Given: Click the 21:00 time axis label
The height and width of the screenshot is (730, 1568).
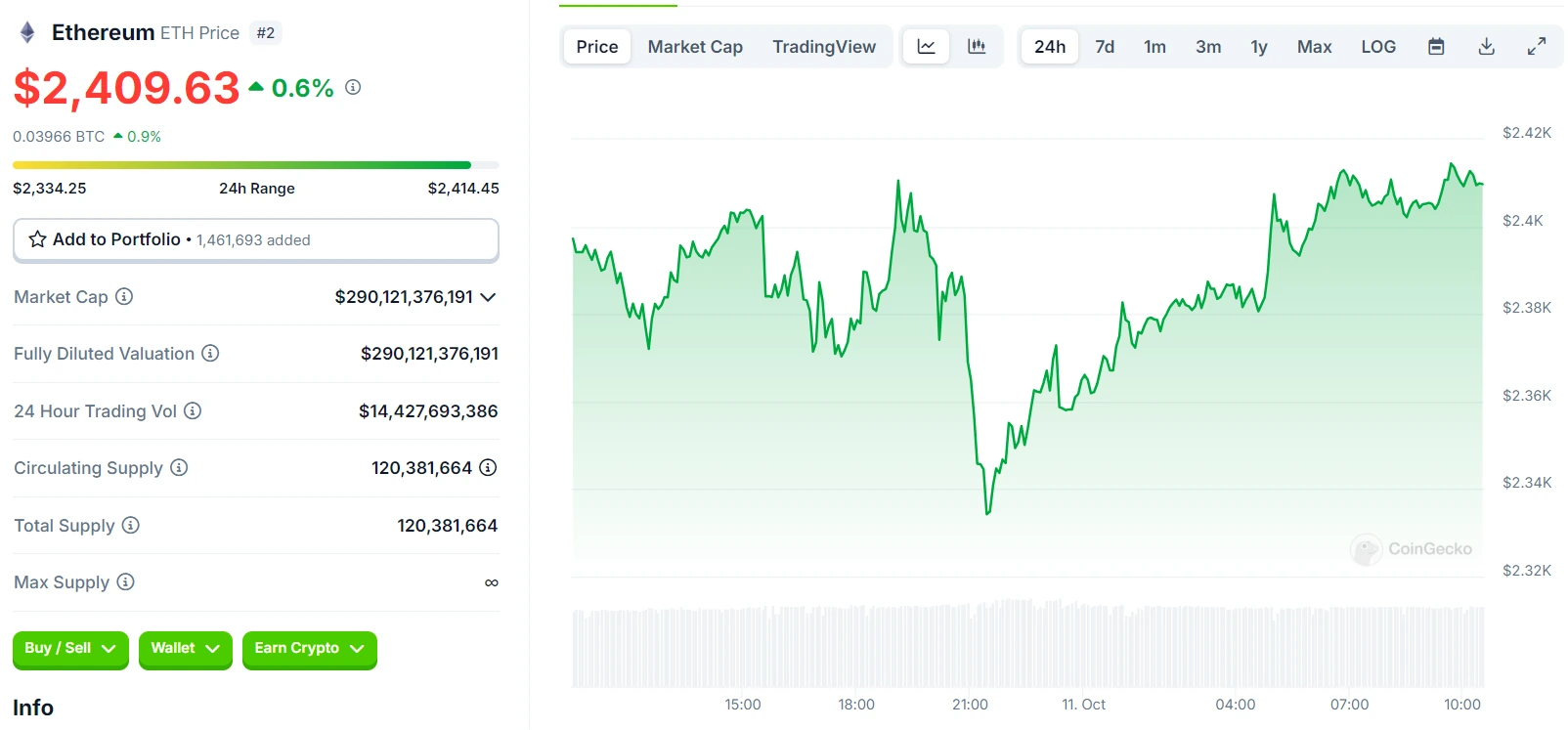Looking at the screenshot, I should 970,704.
